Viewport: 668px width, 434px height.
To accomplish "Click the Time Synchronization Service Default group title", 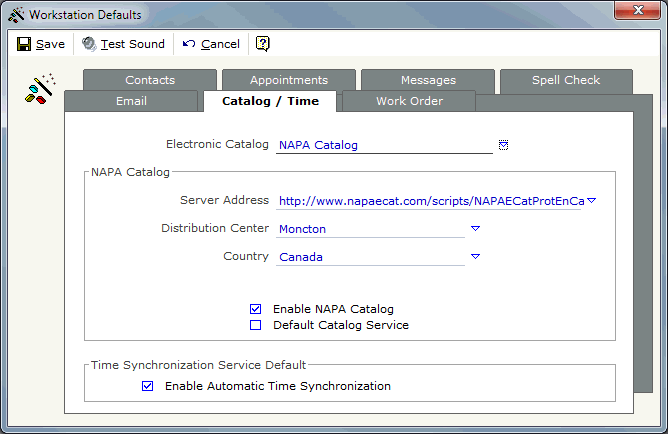I will 199,365.
